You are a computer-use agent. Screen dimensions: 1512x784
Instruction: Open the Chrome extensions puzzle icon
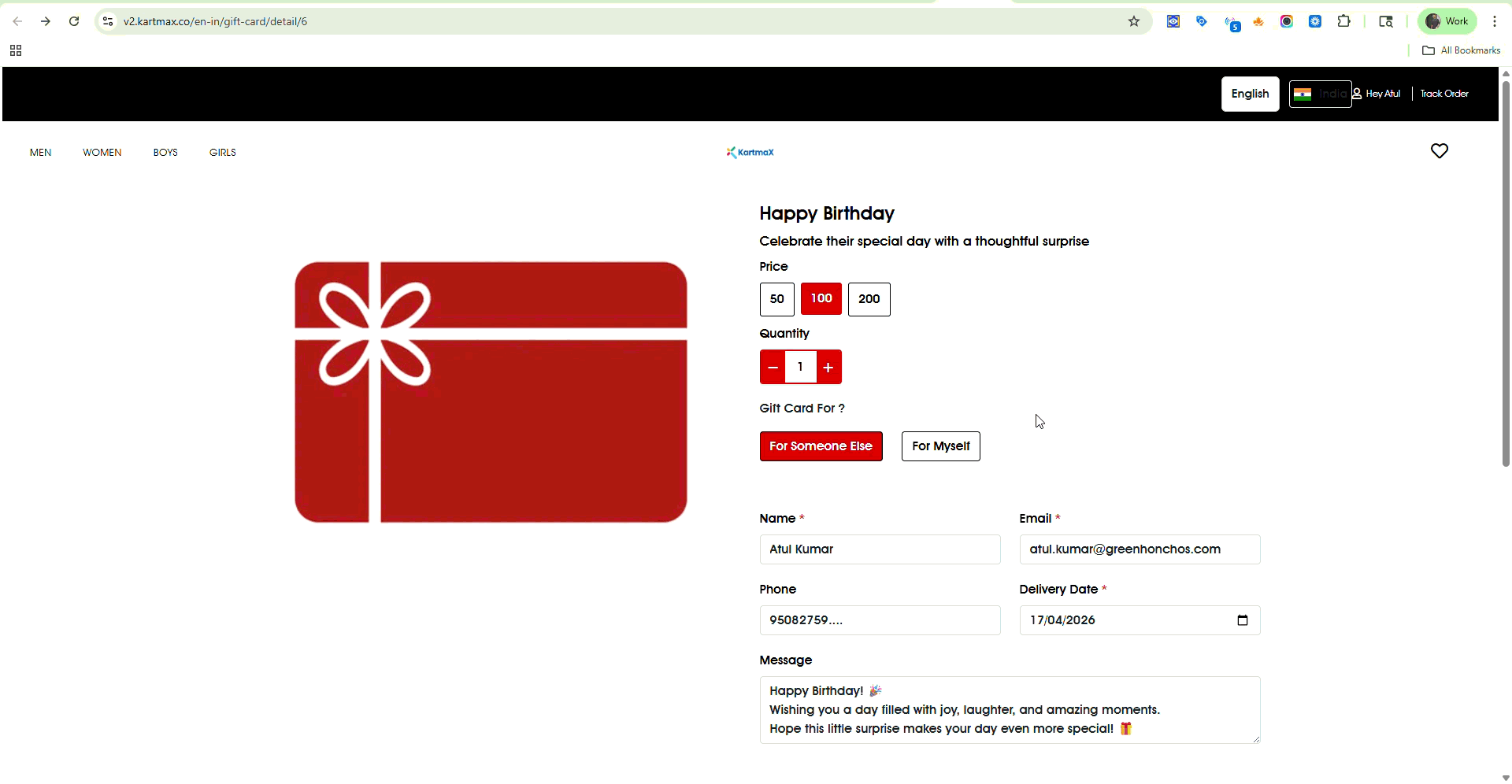[1345, 21]
